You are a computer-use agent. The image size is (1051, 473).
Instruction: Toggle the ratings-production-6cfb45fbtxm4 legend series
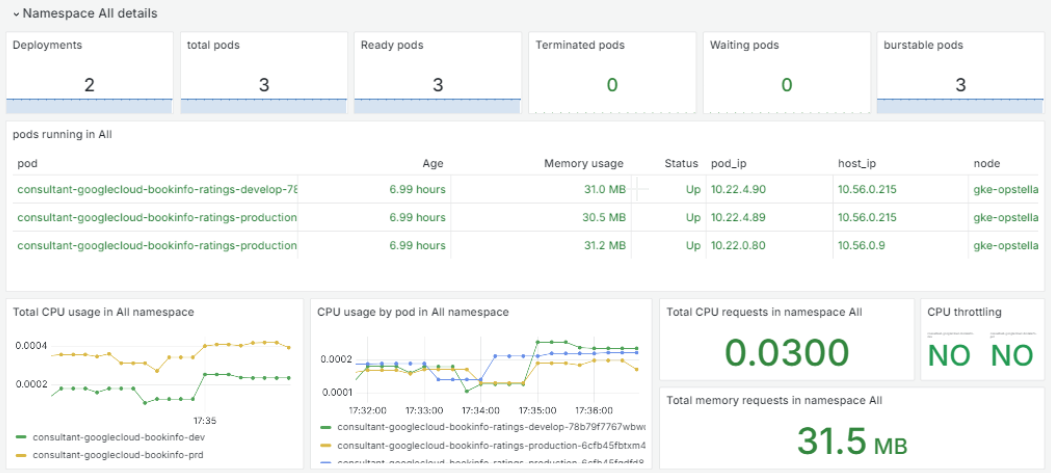(491, 444)
